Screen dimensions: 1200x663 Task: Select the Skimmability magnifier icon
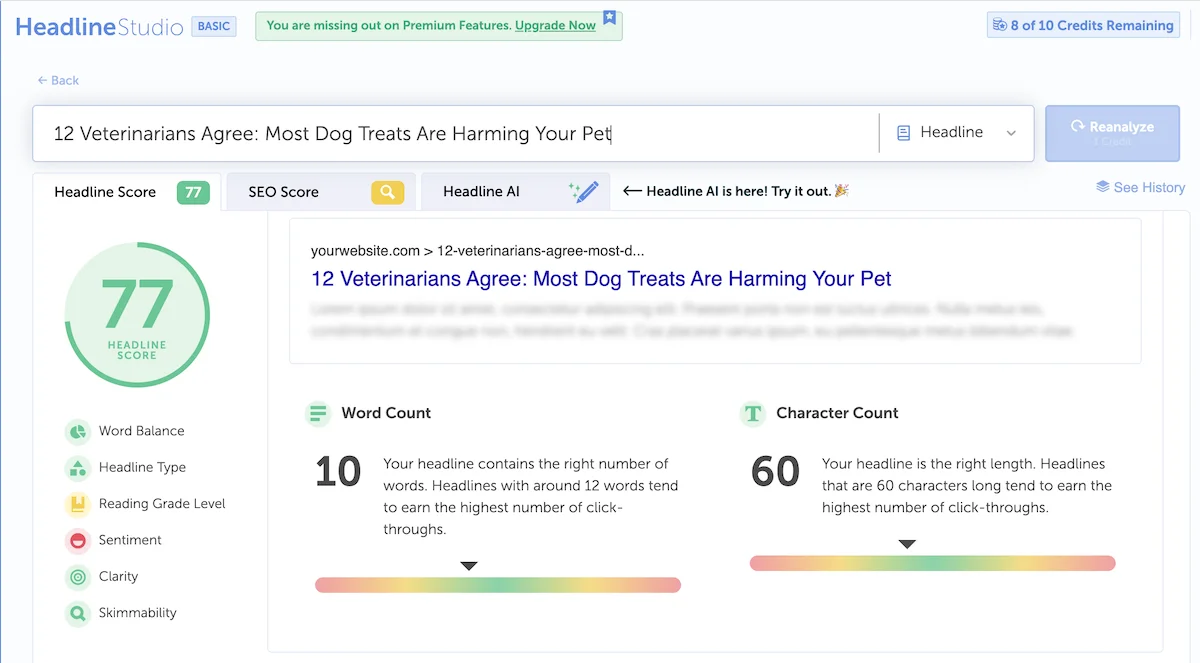(77, 613)
